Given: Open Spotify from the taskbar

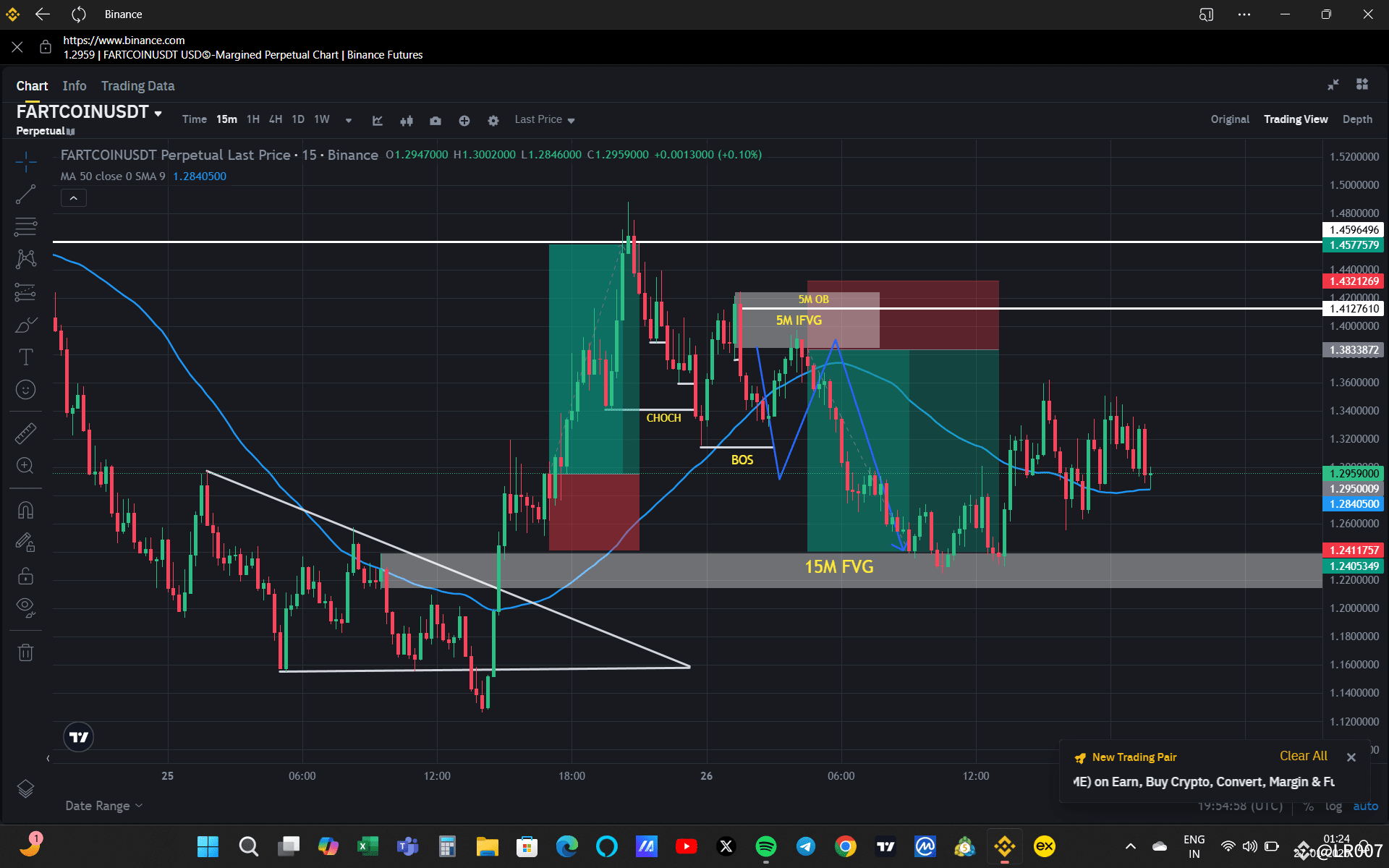Looking at the screenshot, I should 766,846.
